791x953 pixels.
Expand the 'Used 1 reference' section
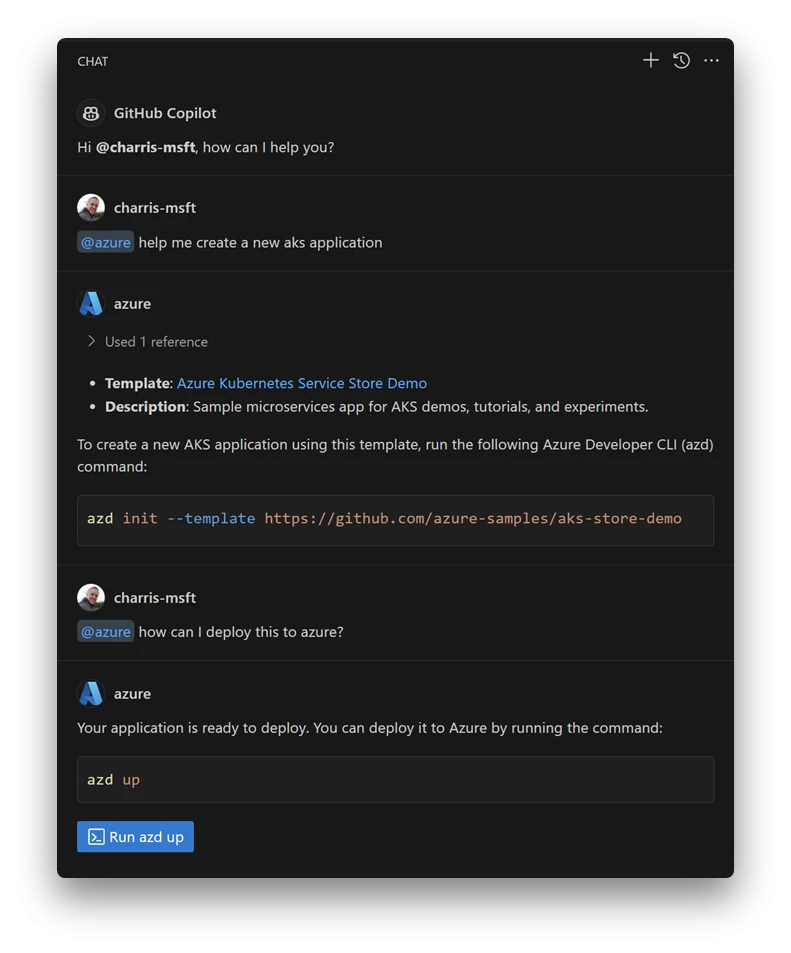(x=149, y=342)
